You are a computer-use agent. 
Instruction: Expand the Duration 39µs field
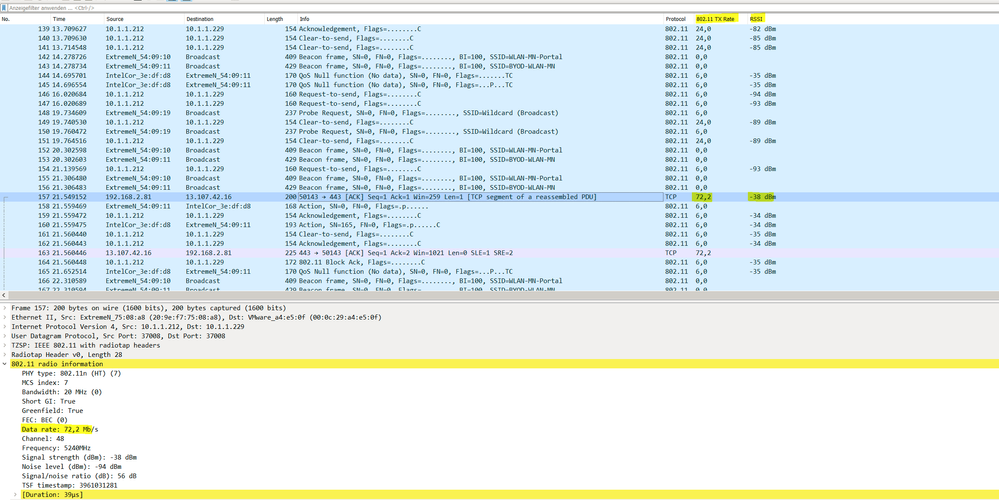17,494
